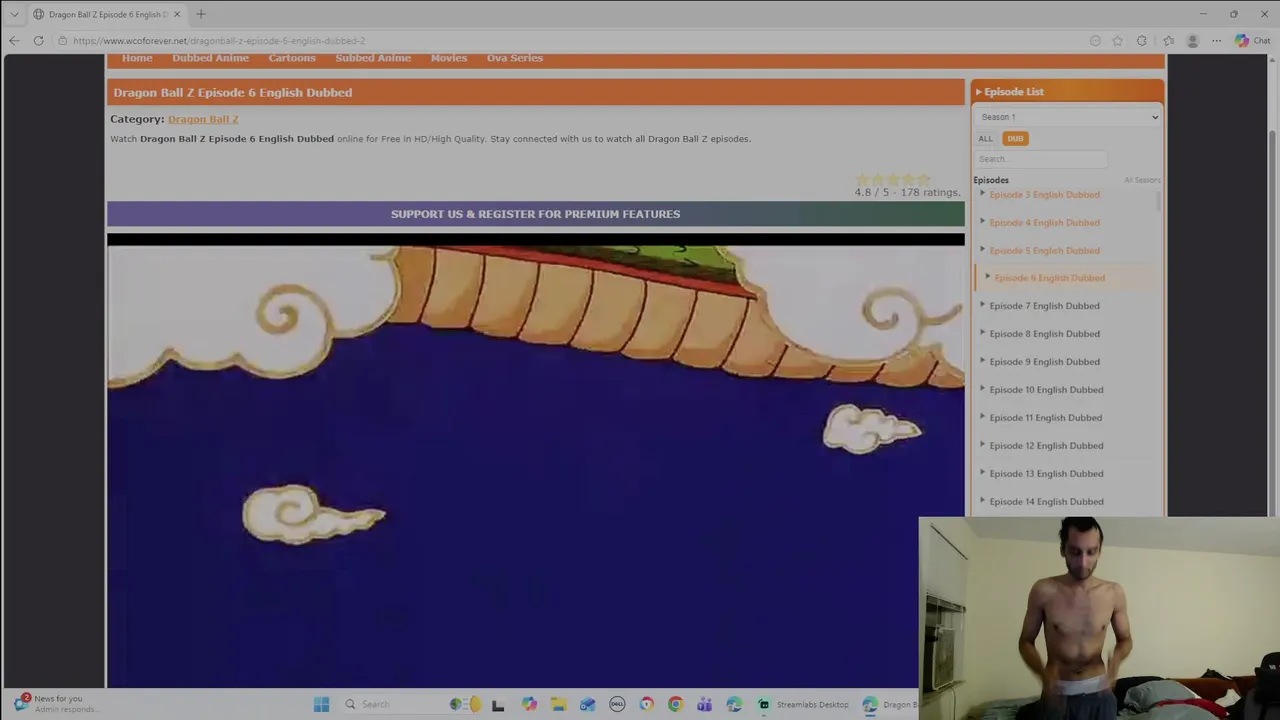Open File Explorer from taskbar
The image size is (1280, 720).
point(558,704)
